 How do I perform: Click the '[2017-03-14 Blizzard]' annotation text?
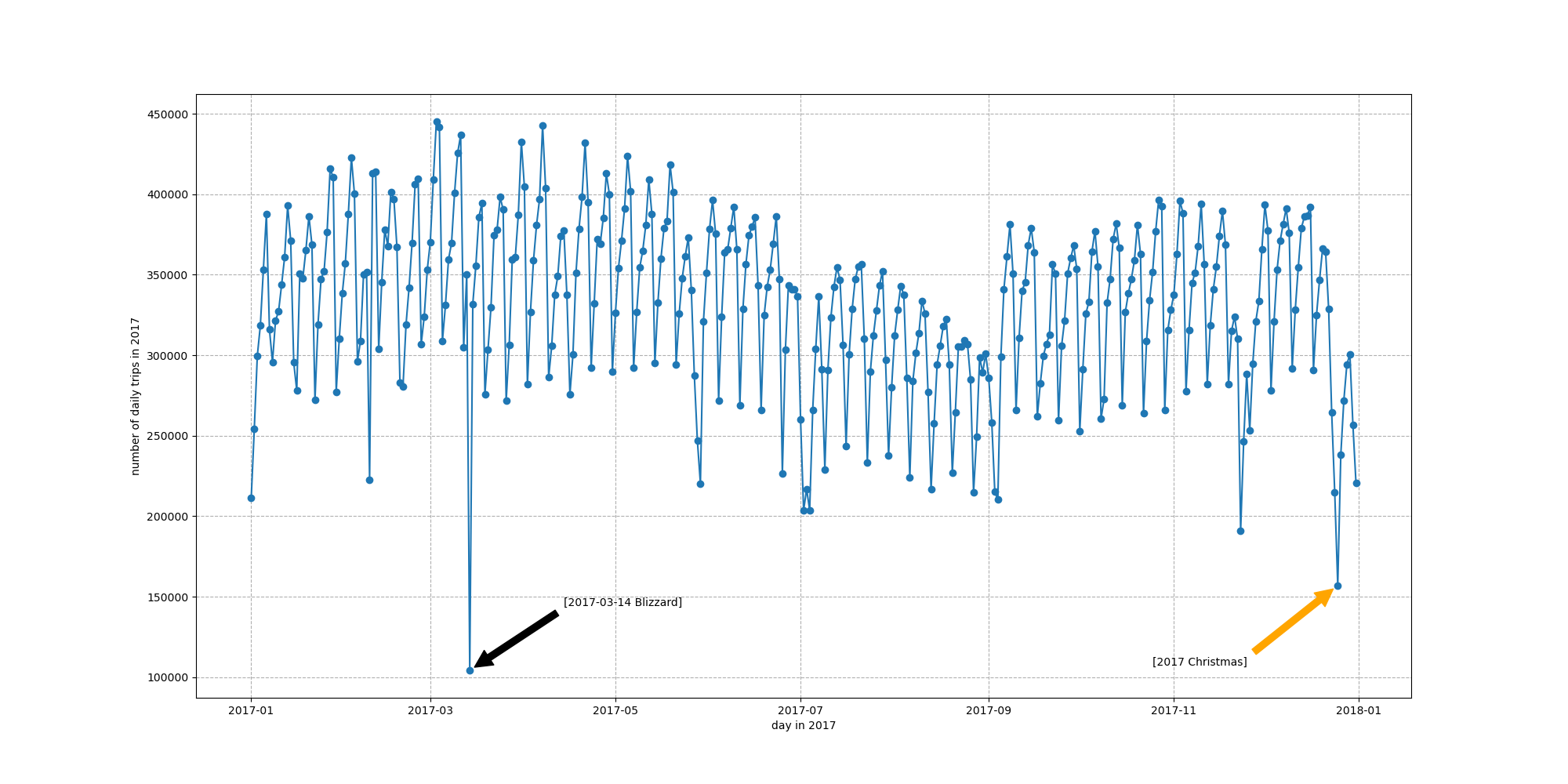[622, 603]
